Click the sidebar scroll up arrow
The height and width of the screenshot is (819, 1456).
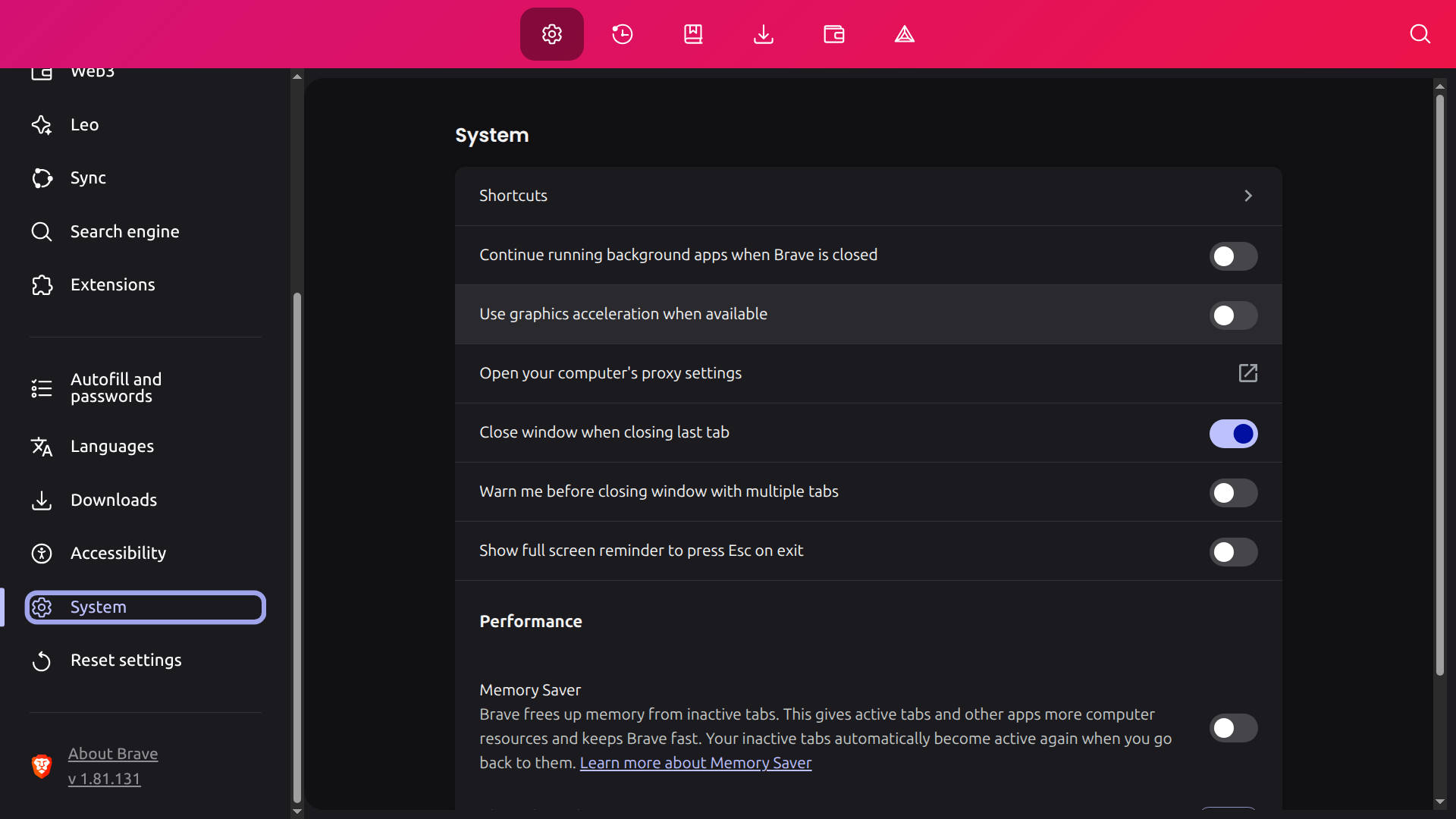(297, 77)
